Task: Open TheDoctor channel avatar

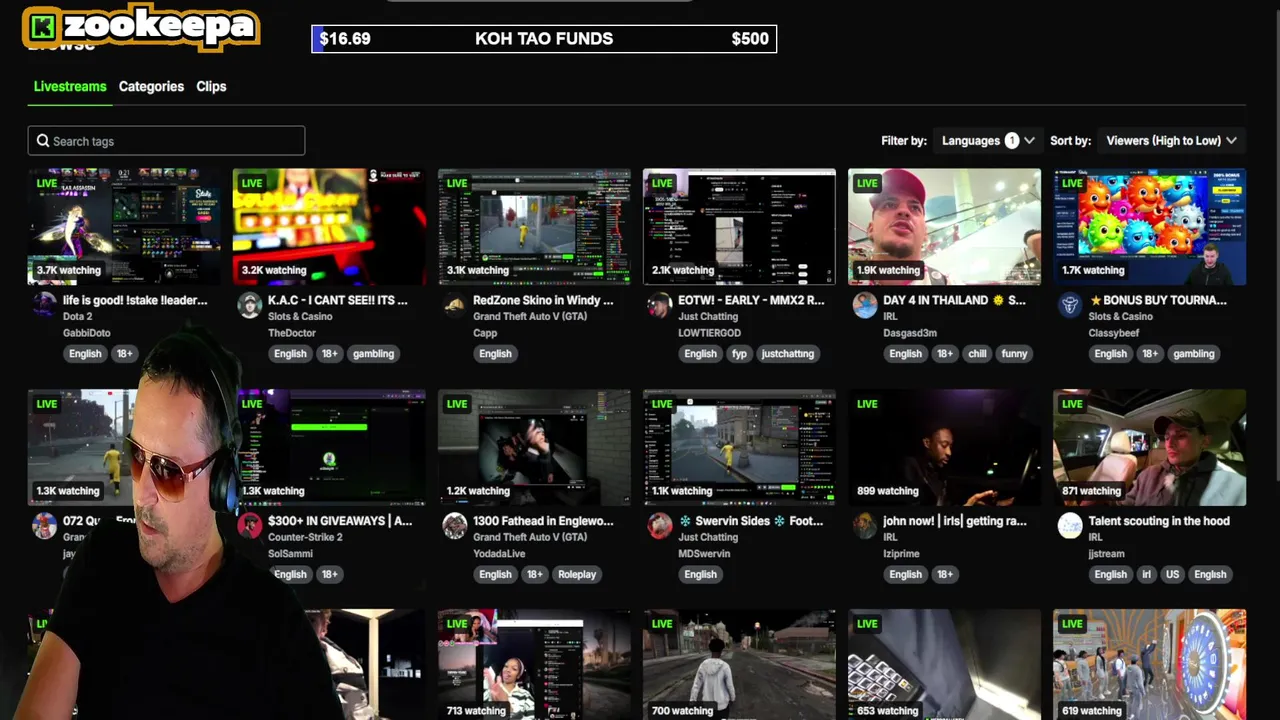Action: point(250,306)
